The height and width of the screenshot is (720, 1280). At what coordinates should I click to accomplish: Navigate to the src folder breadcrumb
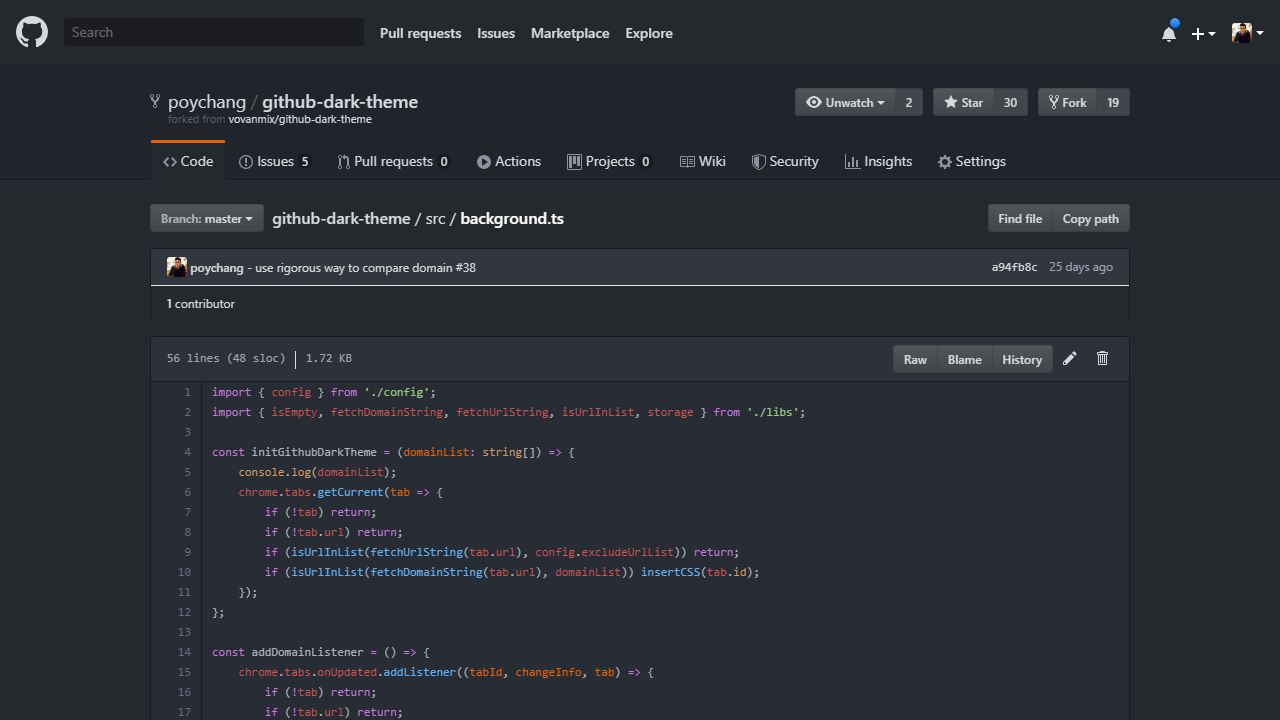coord(435,218)
